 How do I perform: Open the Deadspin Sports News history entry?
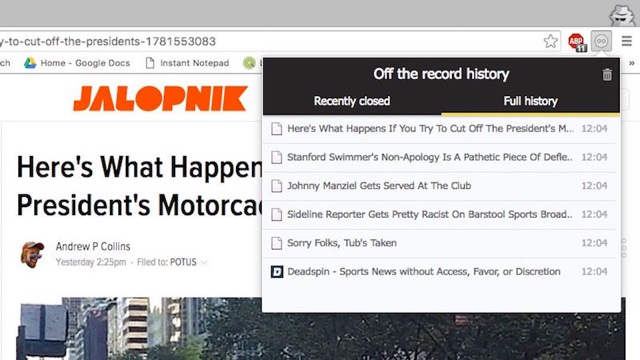440,271
